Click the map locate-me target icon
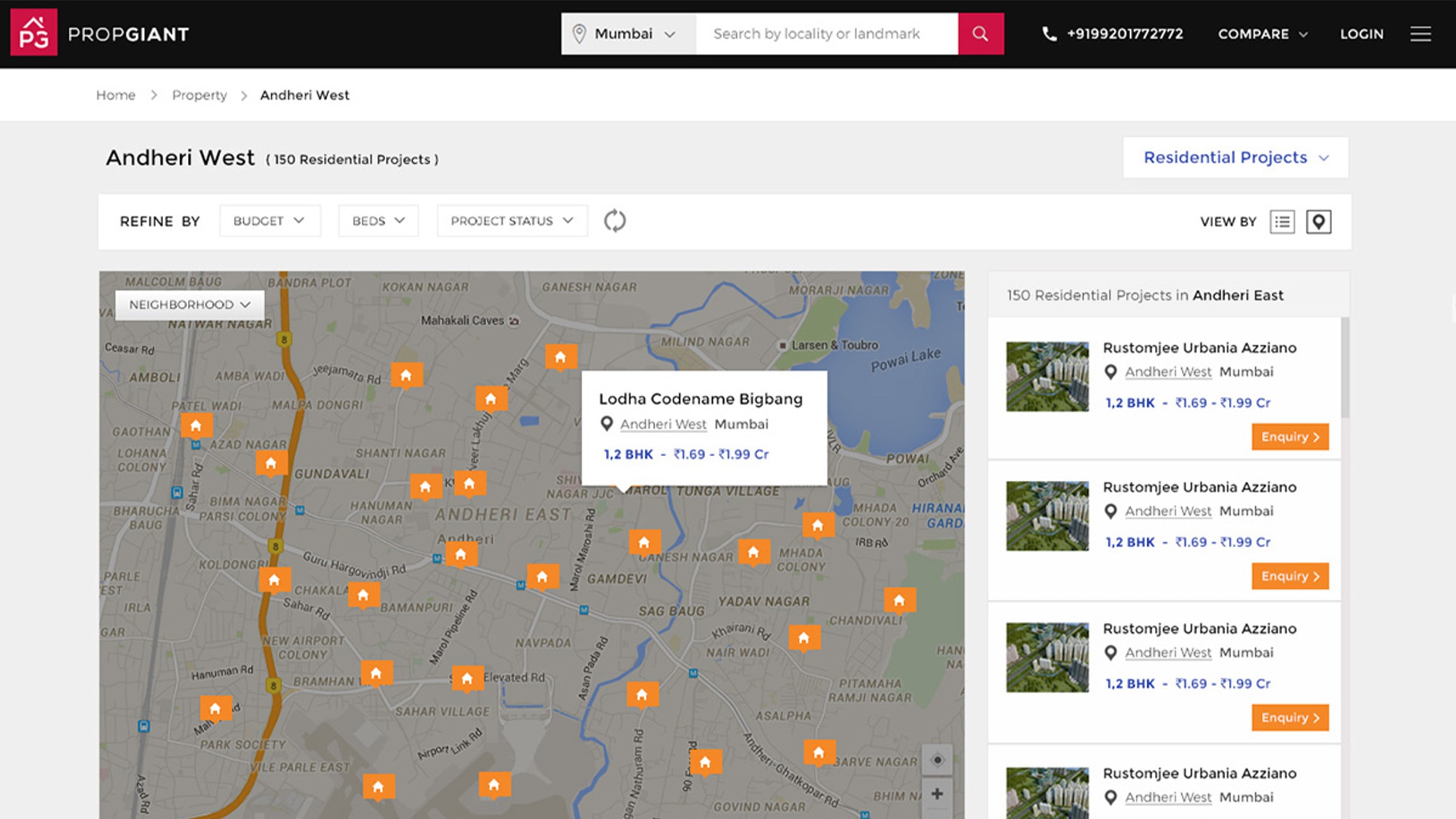The width and height of the screenshot is (1456, 819). tap(937, 760)
